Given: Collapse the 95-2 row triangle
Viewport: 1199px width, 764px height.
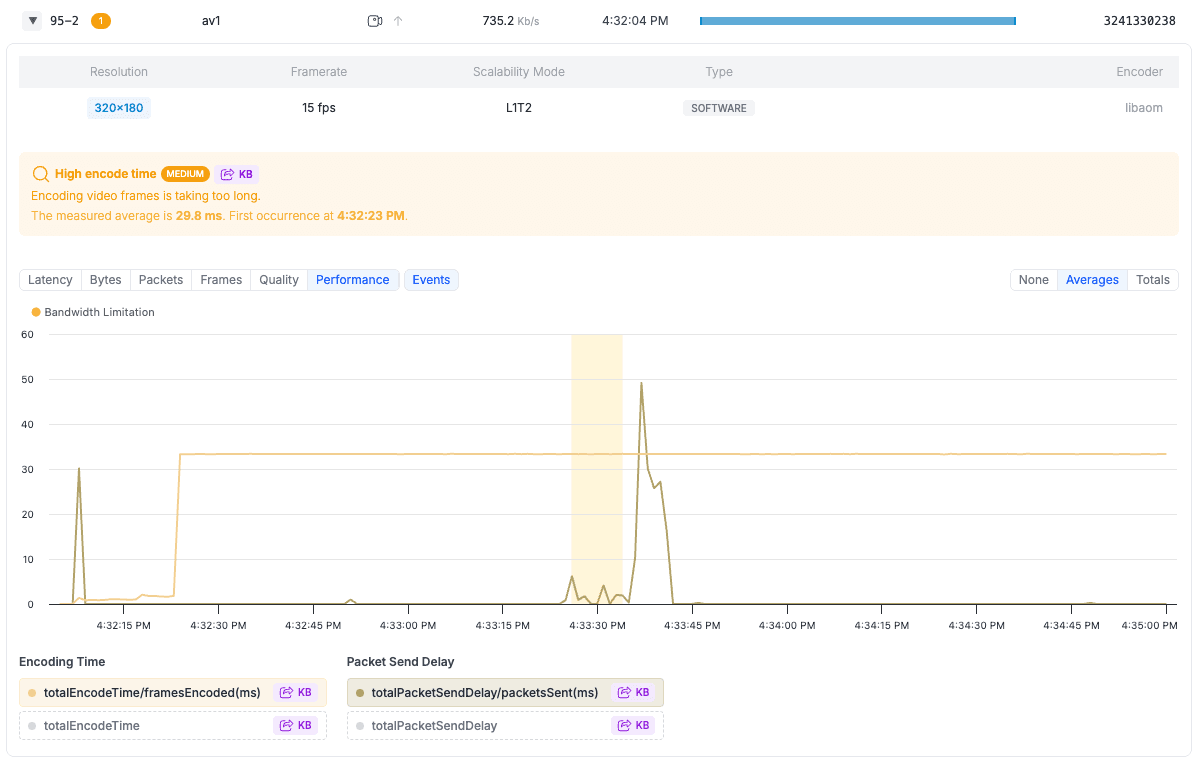Looking at the screenshot, I should pos(32,21).
